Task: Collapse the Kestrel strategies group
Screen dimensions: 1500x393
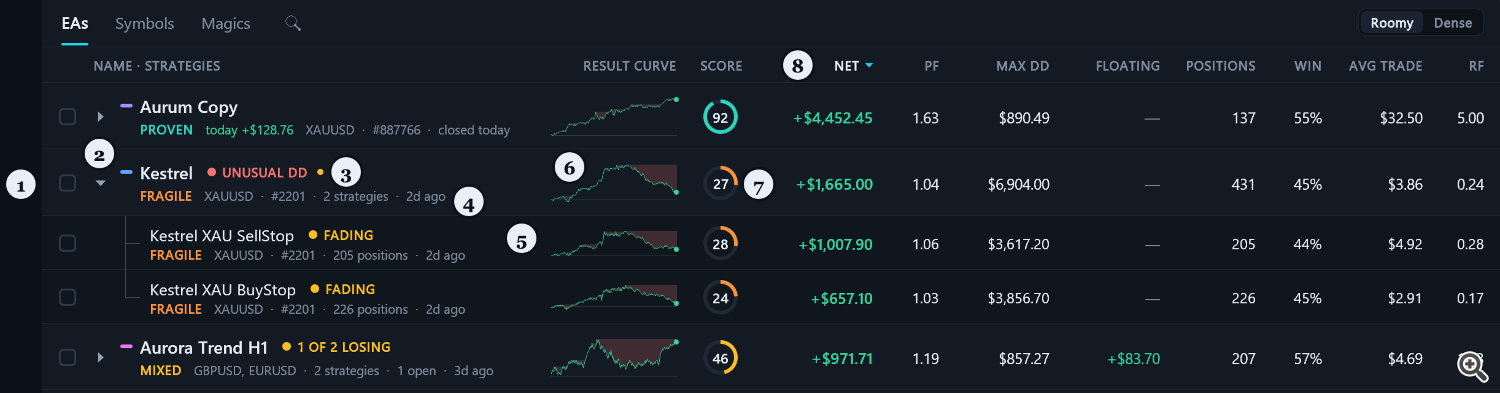Action: 100,184
